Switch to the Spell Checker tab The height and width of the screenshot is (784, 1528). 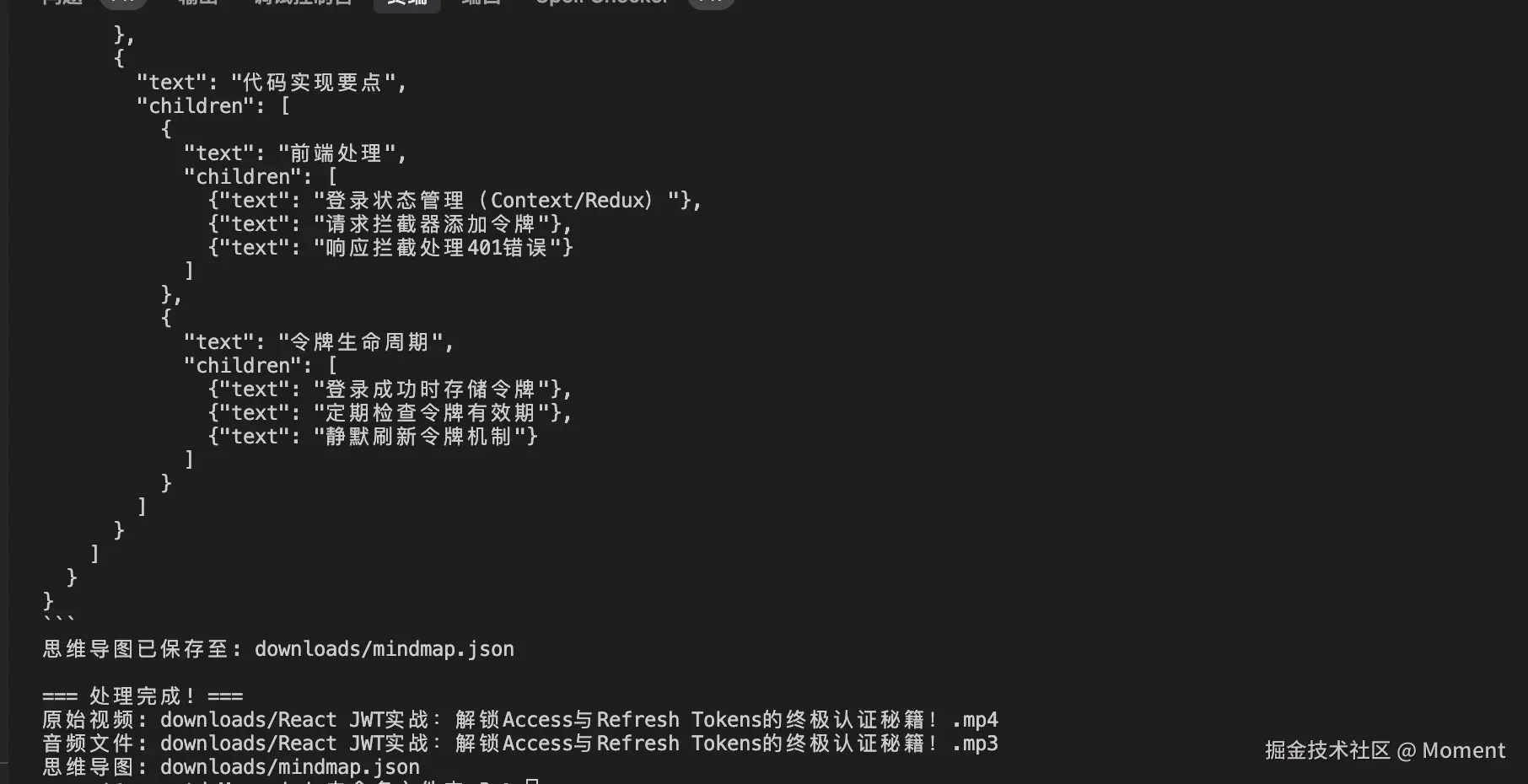pos(602,3)
